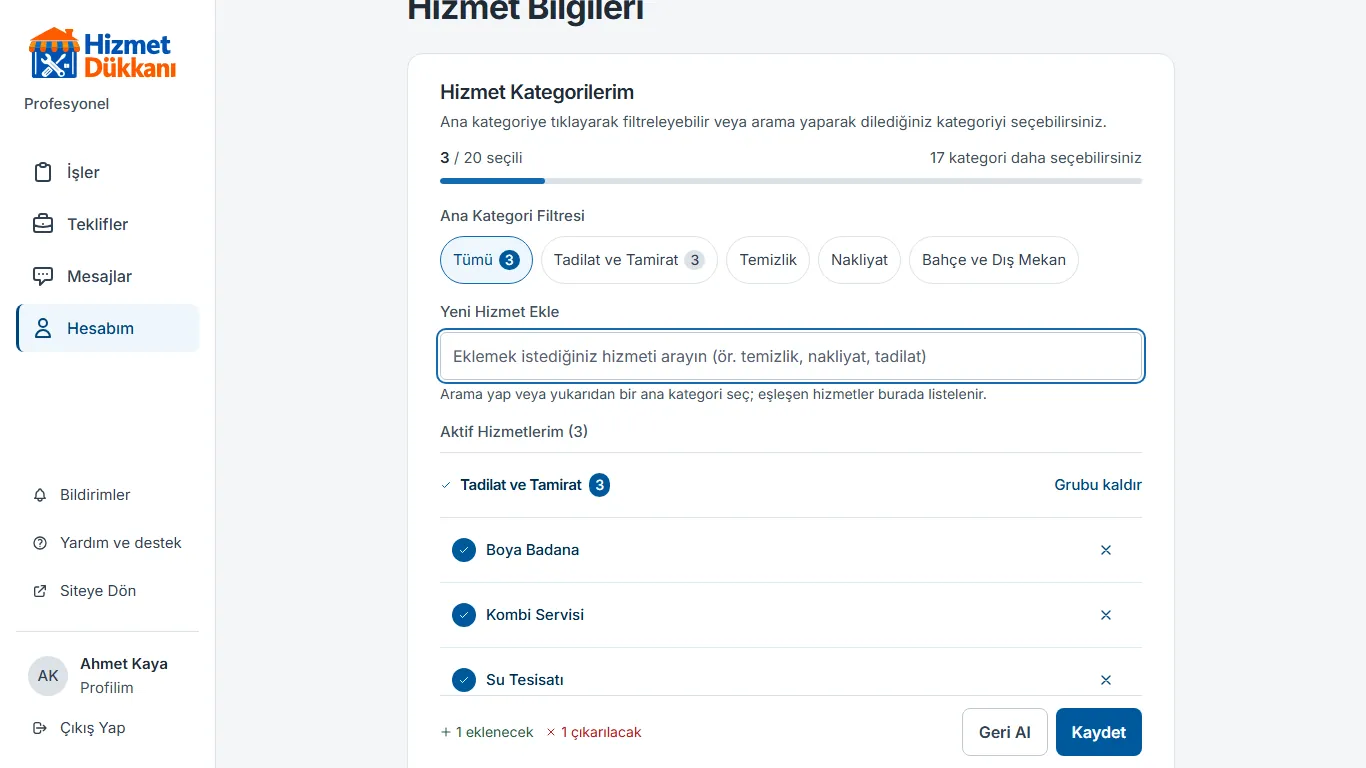The height and width of the screenshot is (768, 1366).
Task: Remove Su Tesisatı with its X icon
Action: click(x=1106, y=680)
